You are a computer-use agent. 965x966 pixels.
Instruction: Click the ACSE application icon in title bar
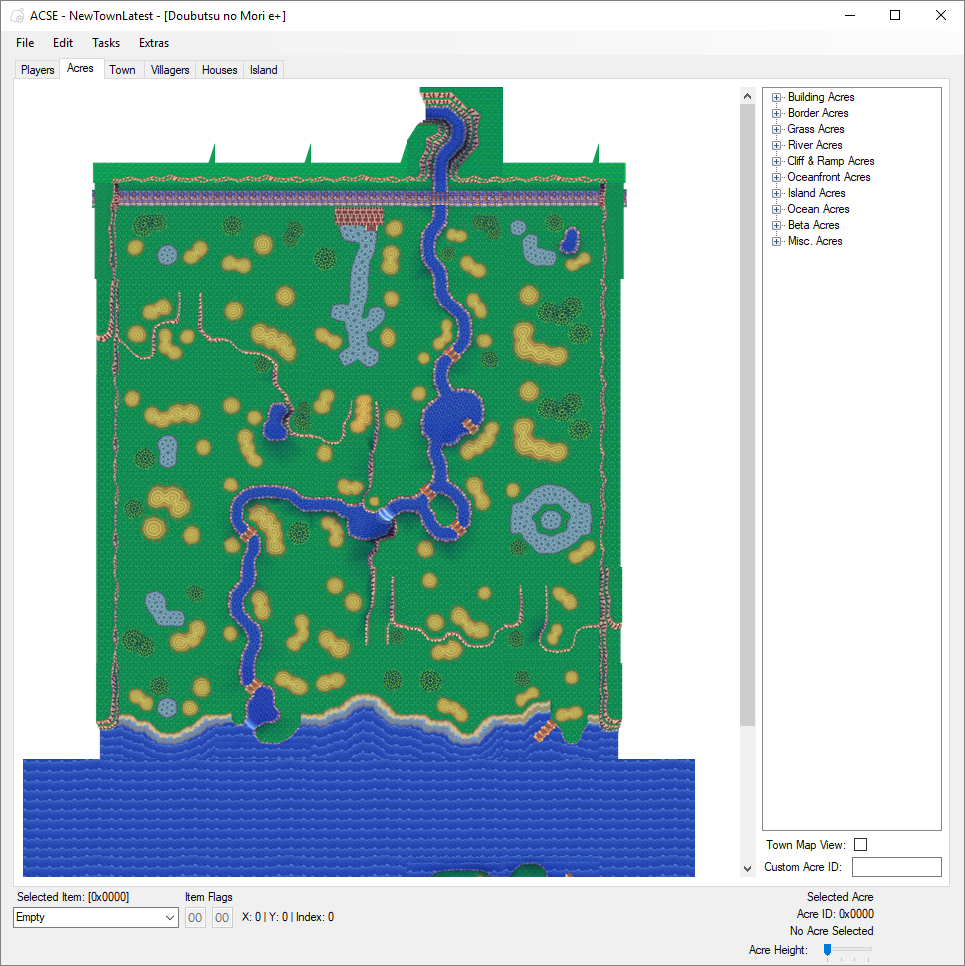pos(17,15)
